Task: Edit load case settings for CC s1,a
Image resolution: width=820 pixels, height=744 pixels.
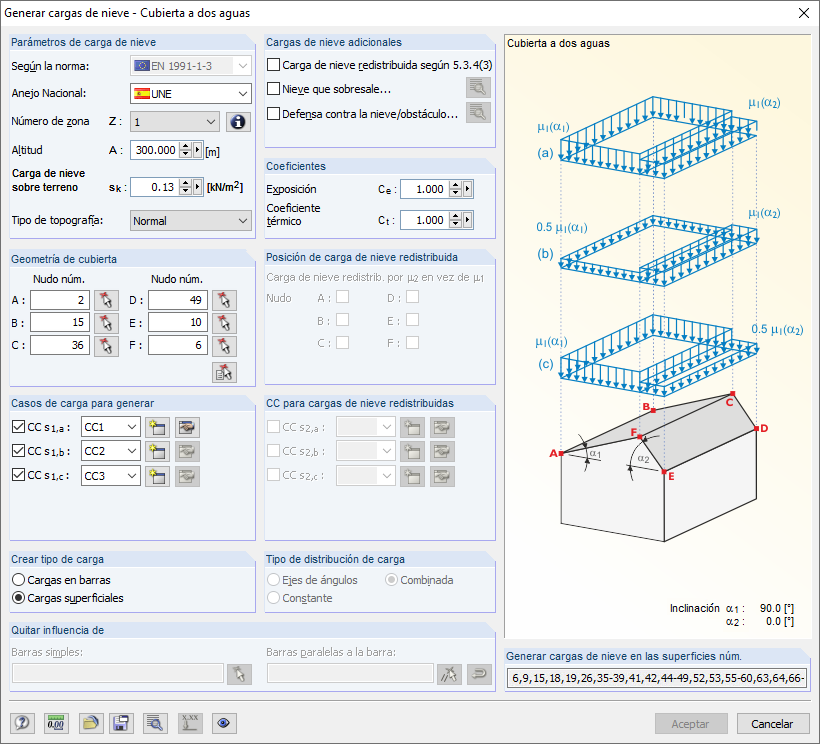Action: [187, 427]
